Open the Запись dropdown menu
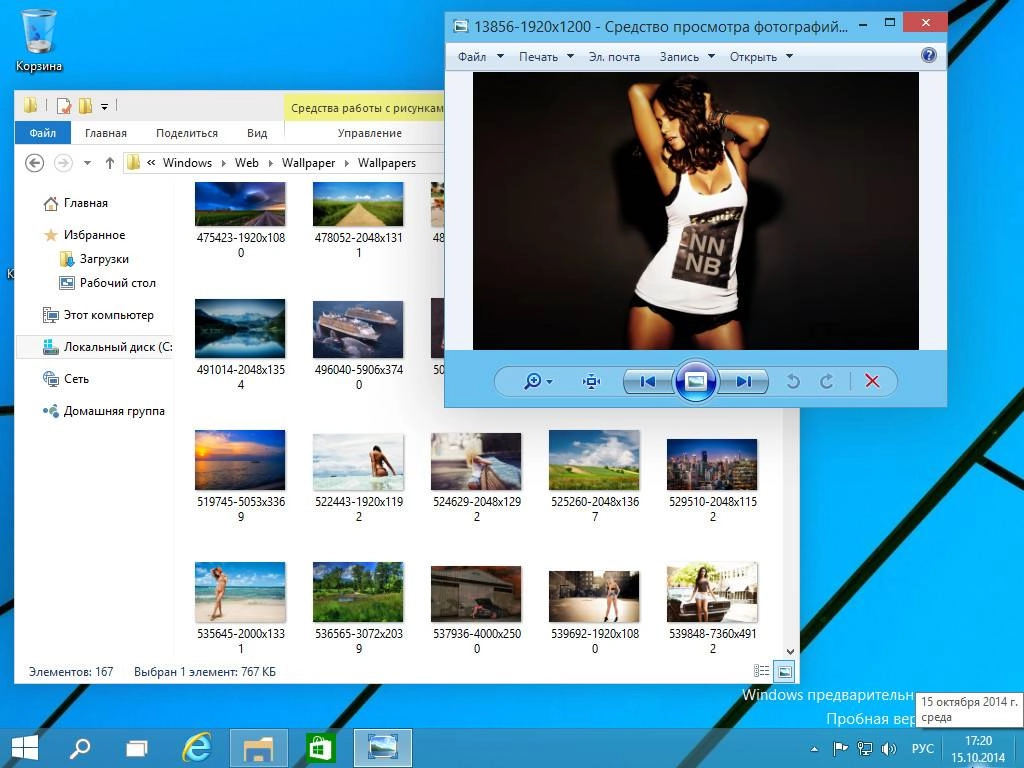 [x=686, y=57]
